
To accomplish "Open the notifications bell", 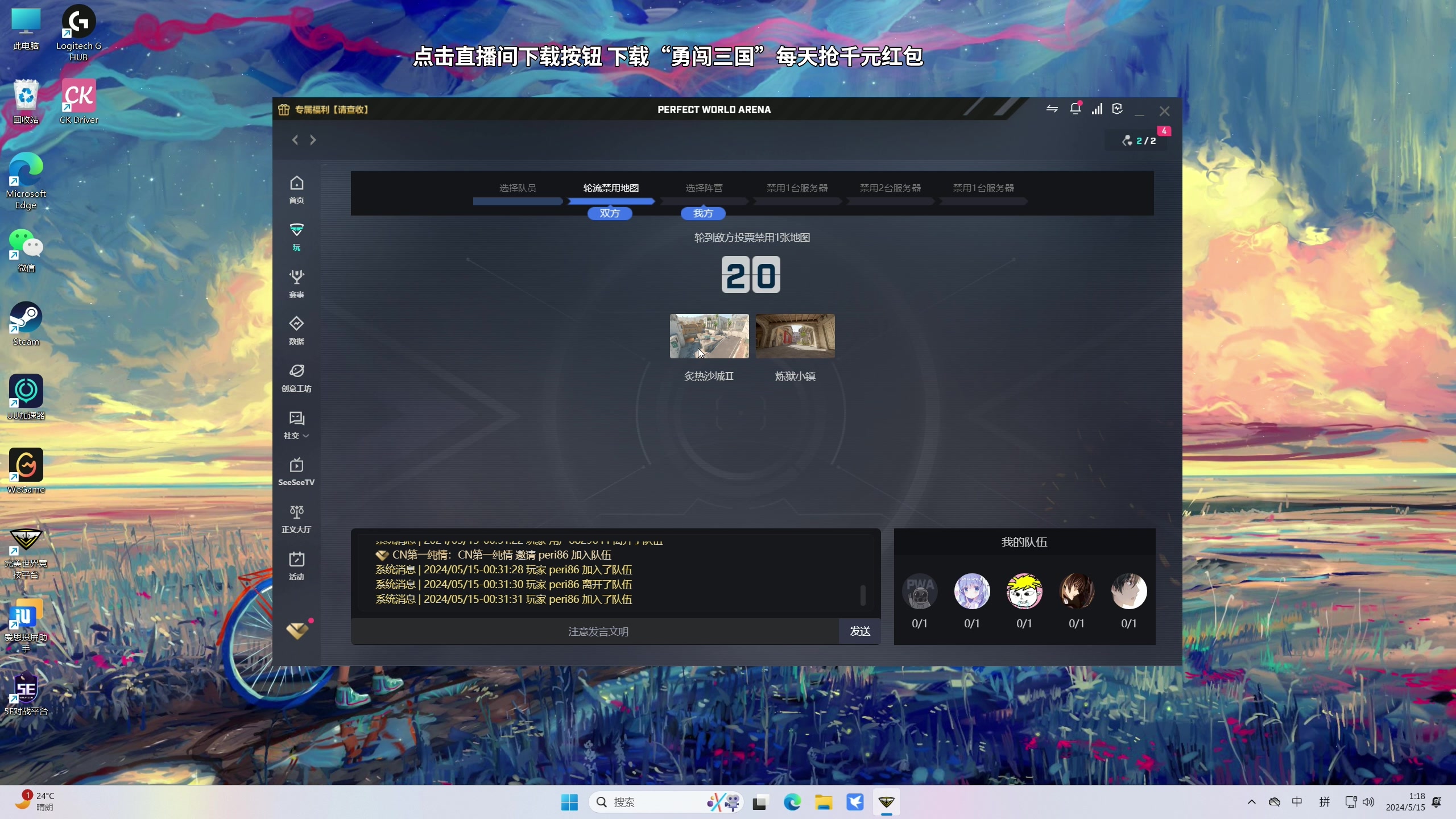I will tap(1075, 109).
